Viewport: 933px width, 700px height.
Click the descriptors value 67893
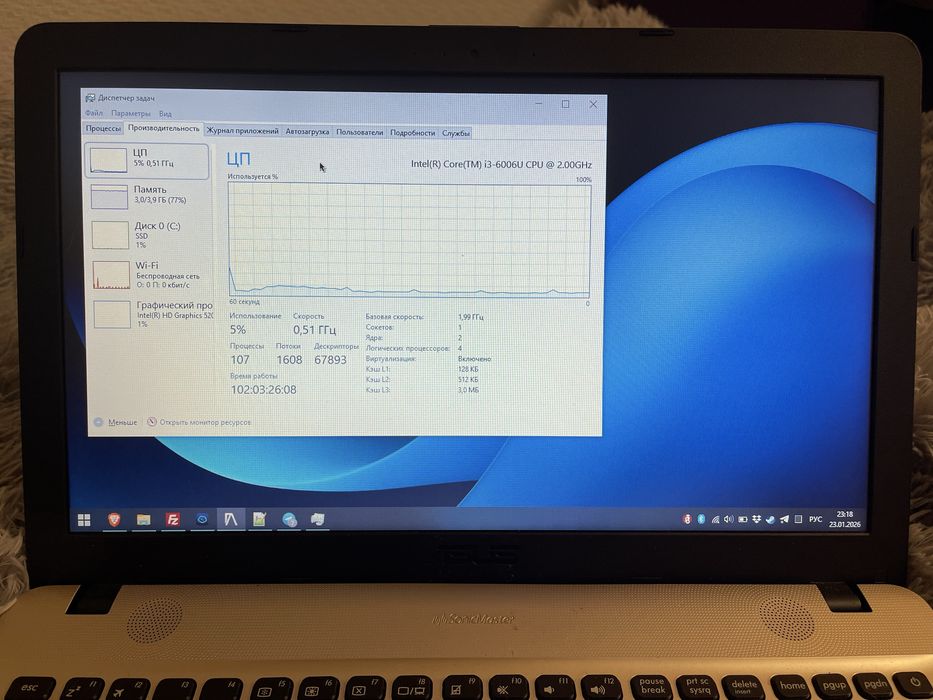(x=330, y=360)
